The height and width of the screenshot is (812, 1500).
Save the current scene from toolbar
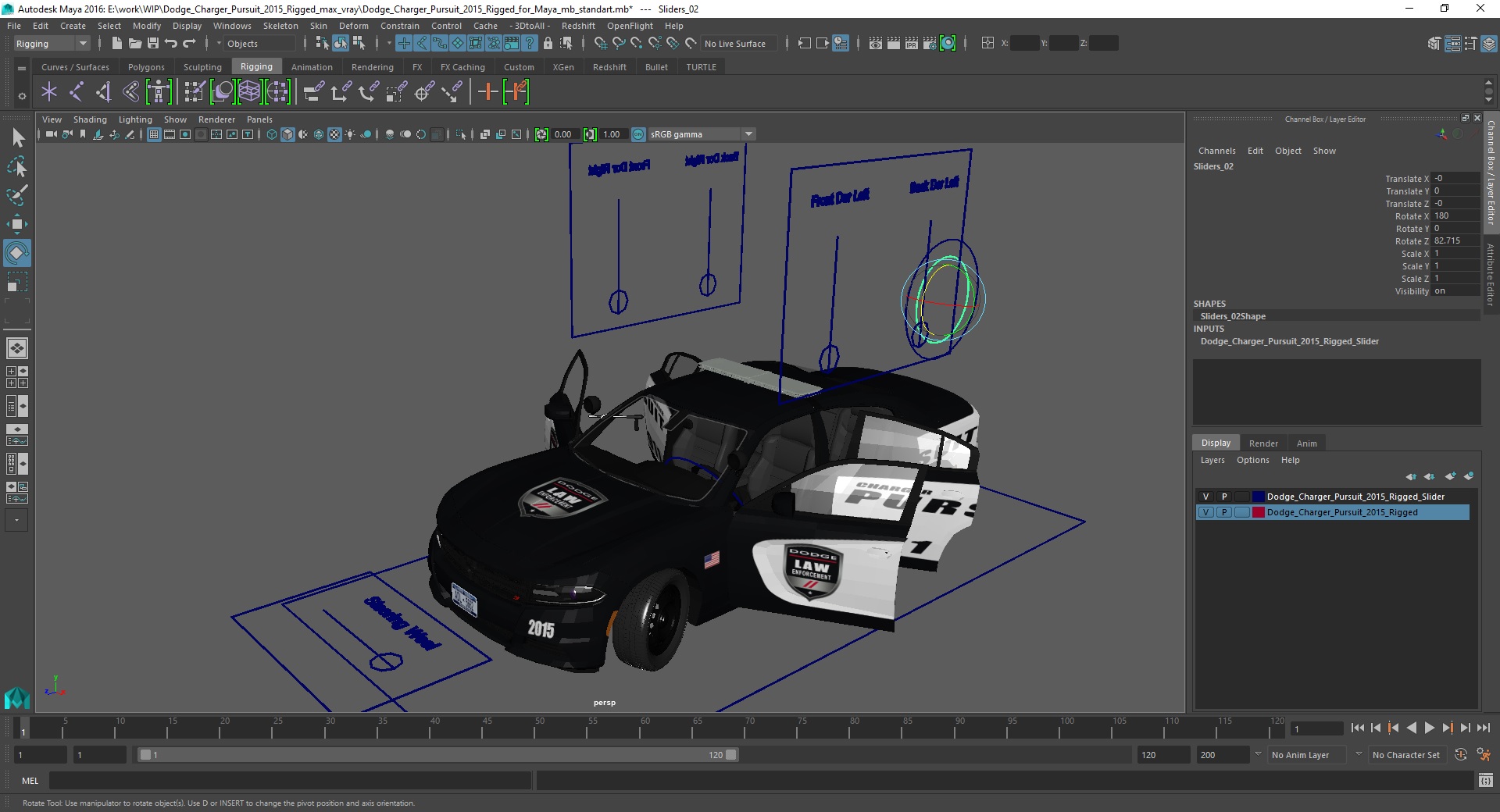coord(153,44)
